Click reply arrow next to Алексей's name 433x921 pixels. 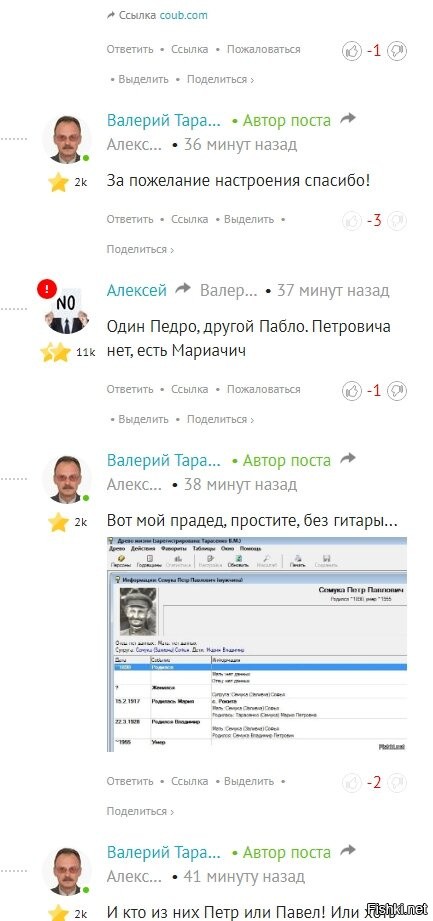(183, 288)
